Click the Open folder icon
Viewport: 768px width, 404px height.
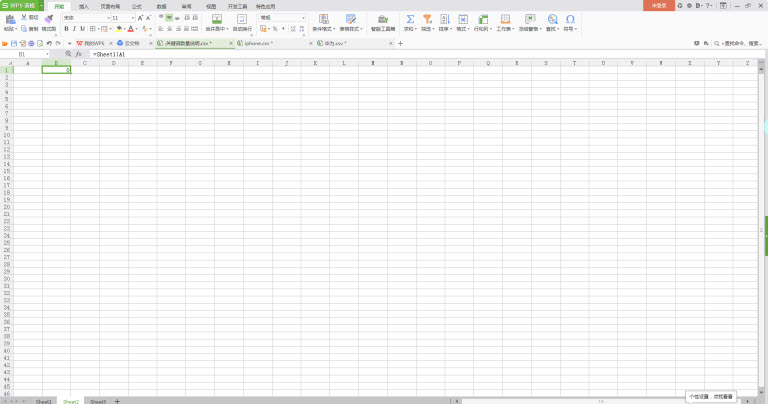[5, 44]
